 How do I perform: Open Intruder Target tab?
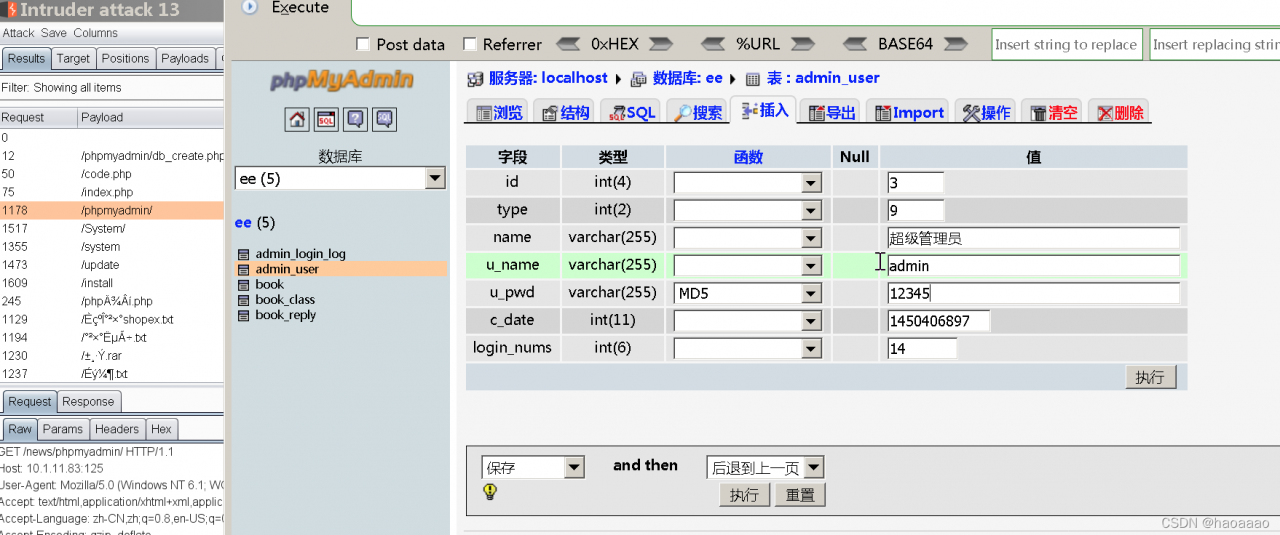pos(73,59)
